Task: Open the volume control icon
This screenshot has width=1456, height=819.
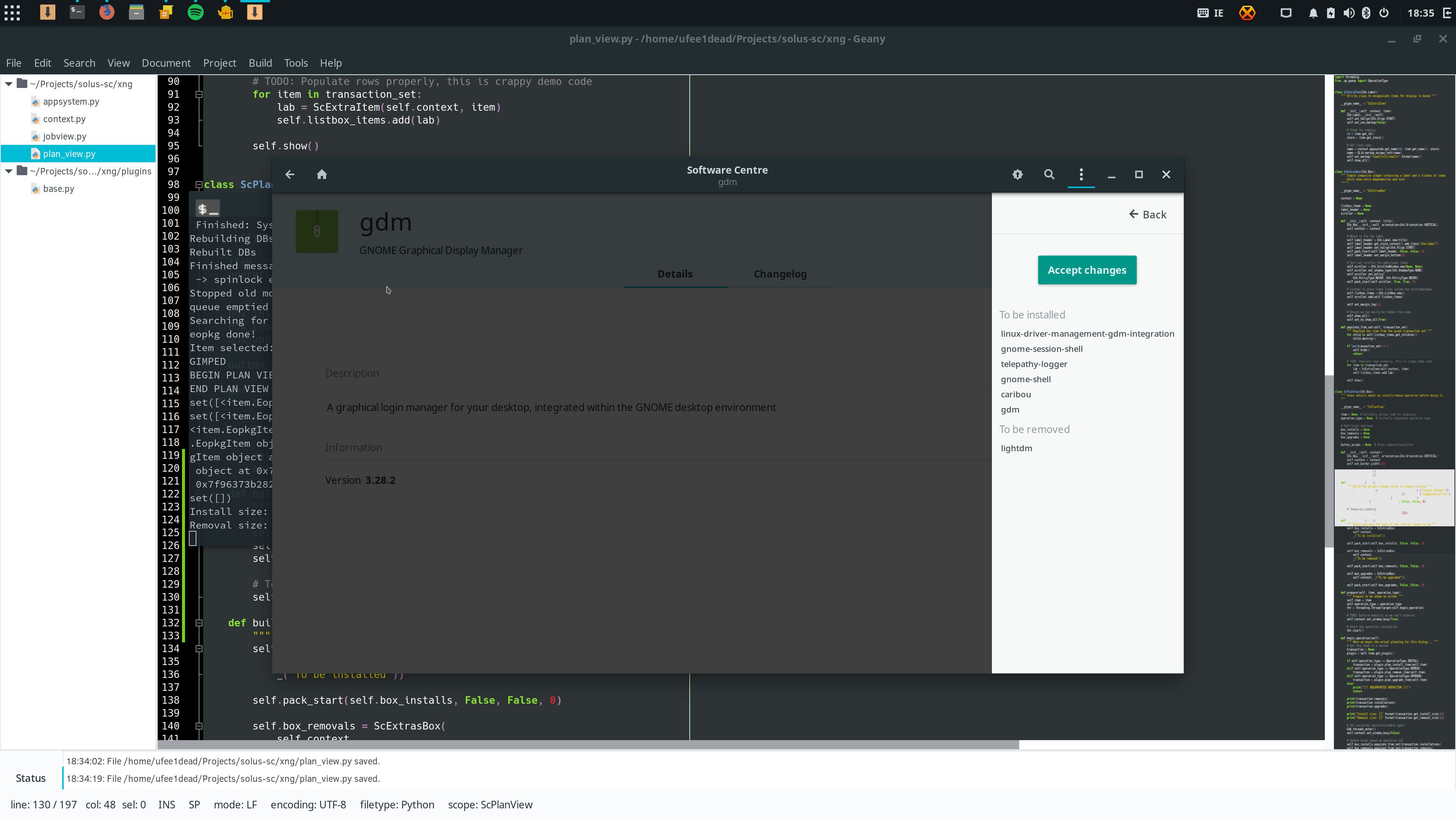Action: tap(1349, 13)
